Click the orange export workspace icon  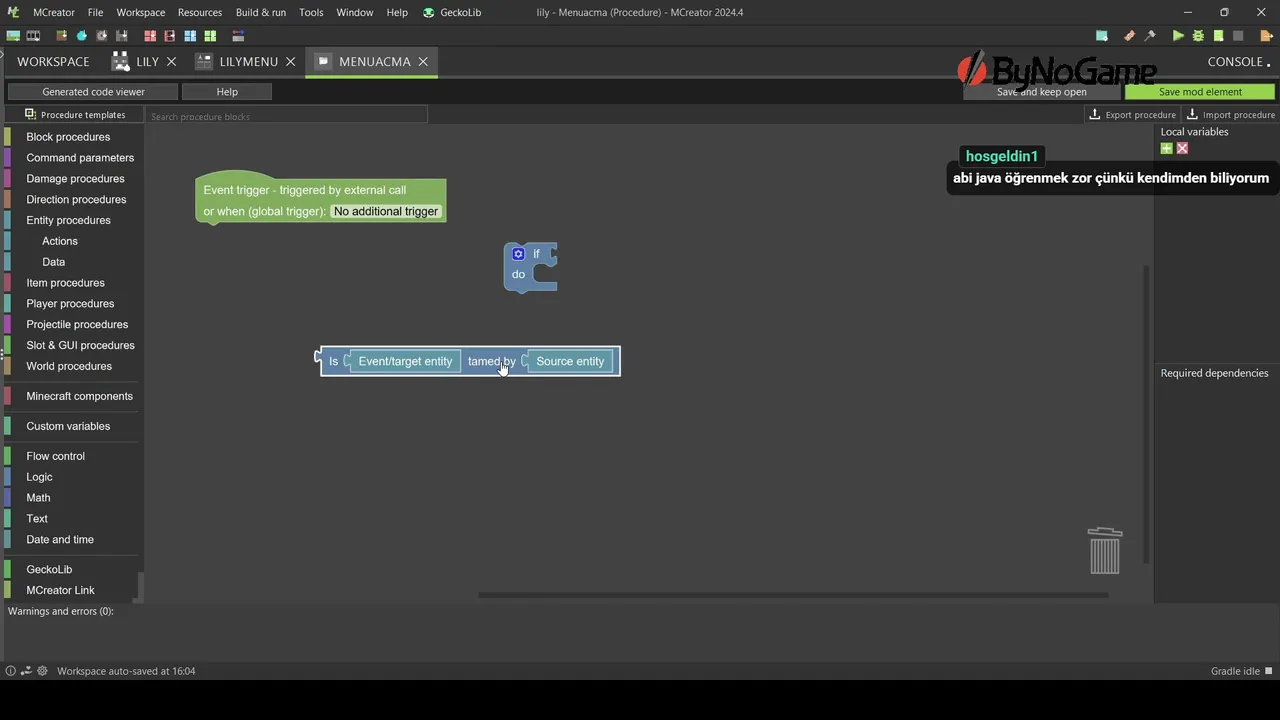click(1266, 36)
